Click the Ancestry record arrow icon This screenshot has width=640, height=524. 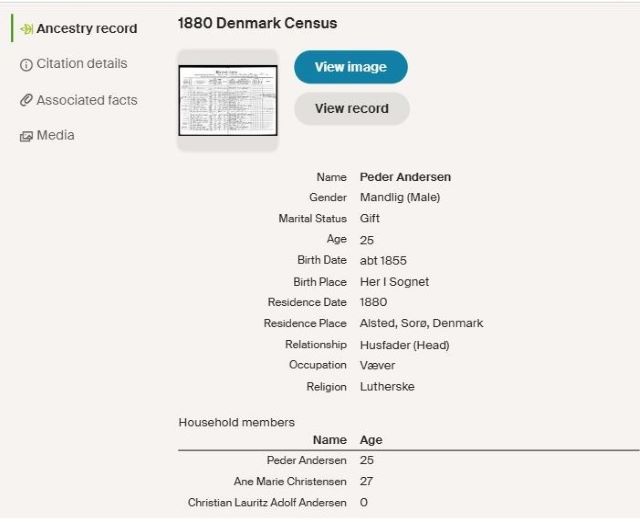[x=26, y=29]
